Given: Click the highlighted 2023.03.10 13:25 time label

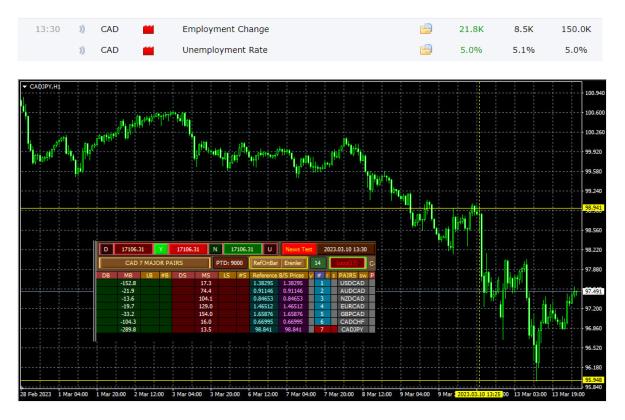Looking at the screenshot, I should (x=479, y=394).
